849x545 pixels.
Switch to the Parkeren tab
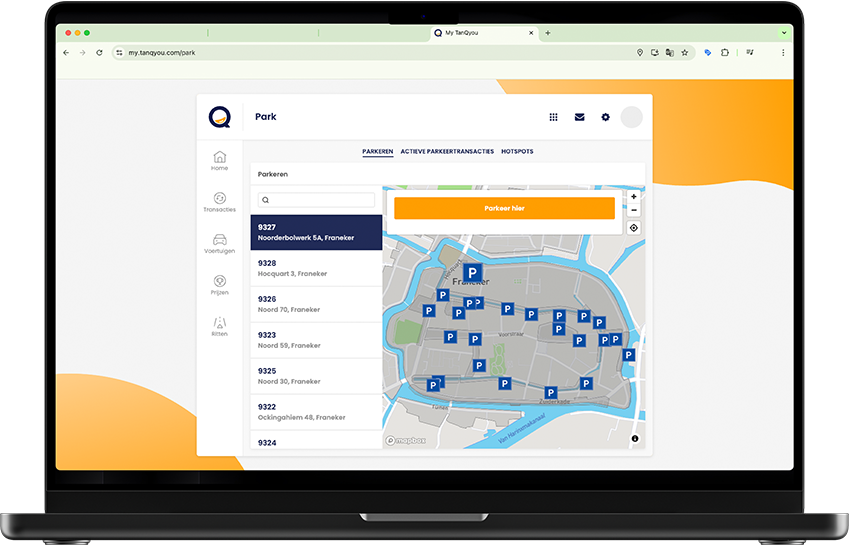pos(378,152)
